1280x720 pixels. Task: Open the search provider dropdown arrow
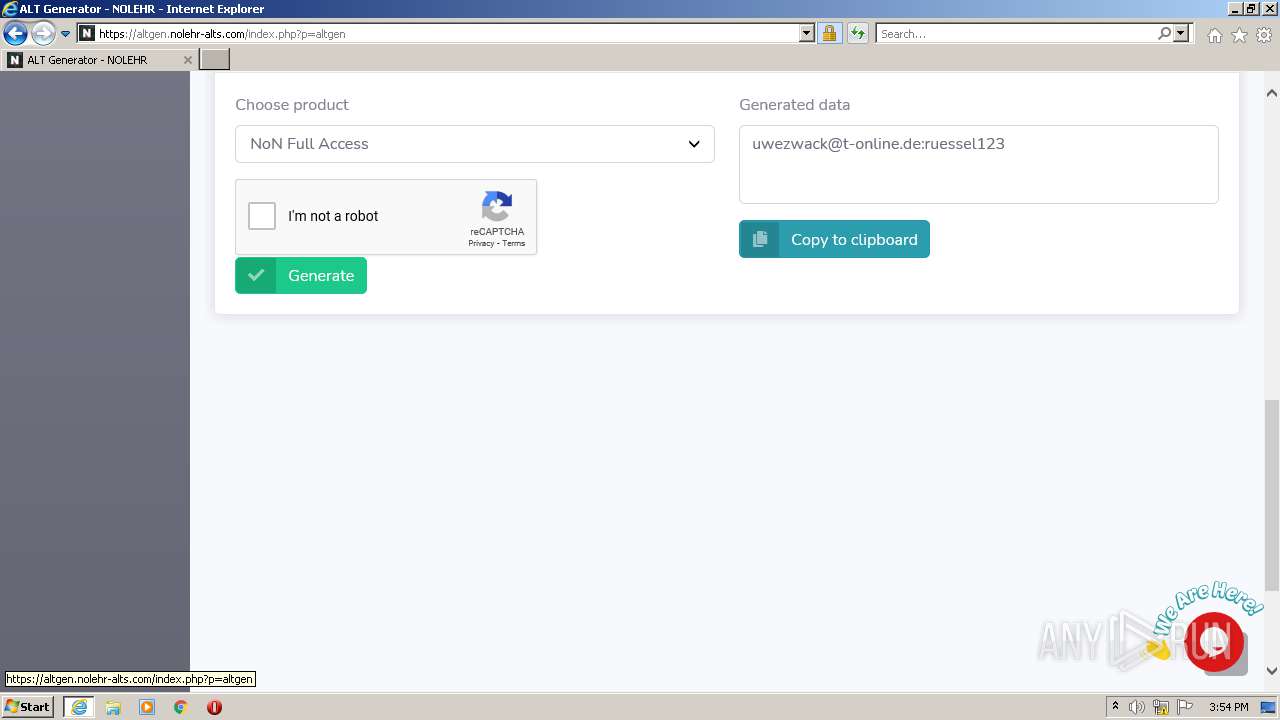pos(1181,34)
